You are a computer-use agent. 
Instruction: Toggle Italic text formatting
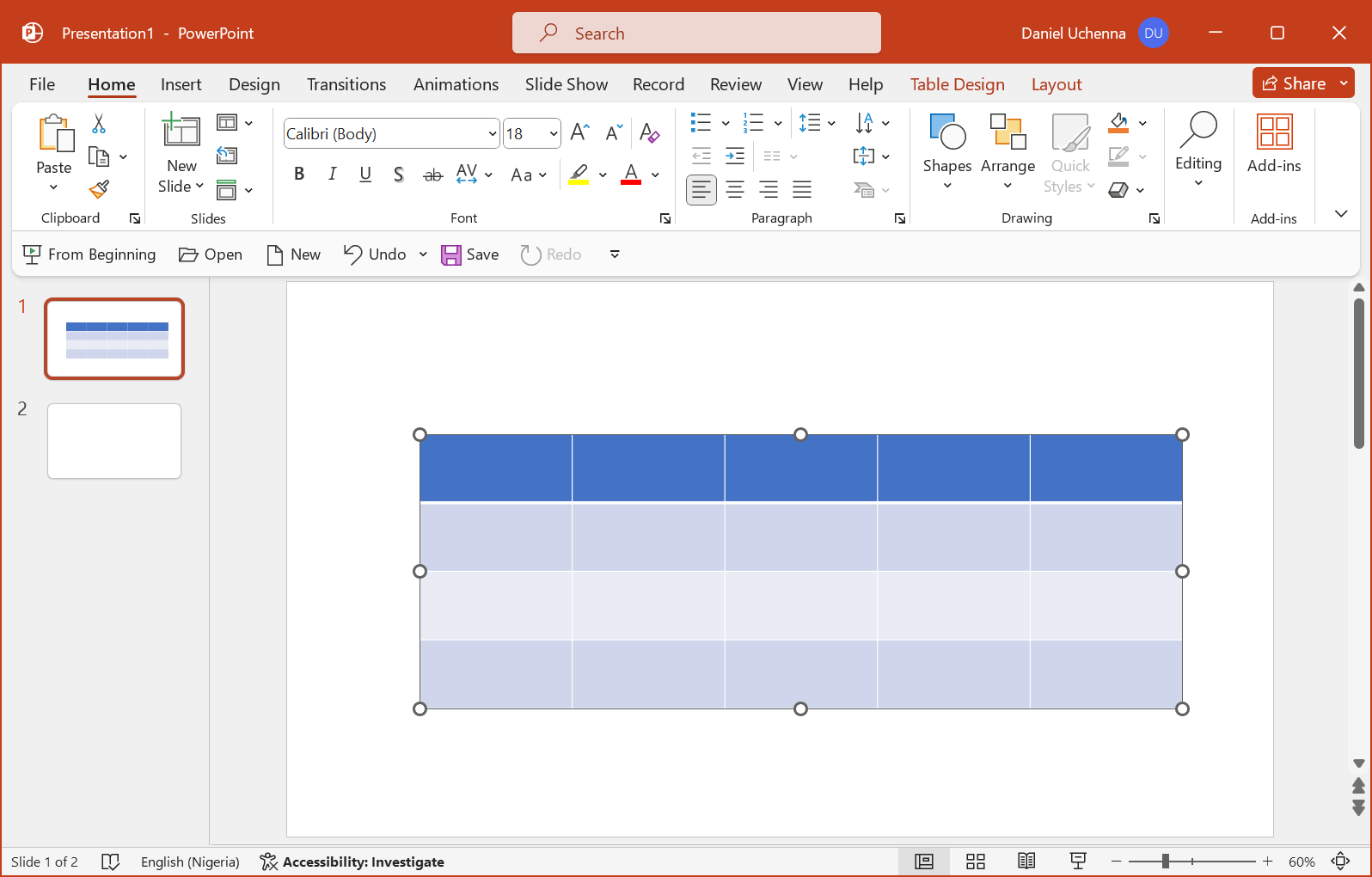332,175
